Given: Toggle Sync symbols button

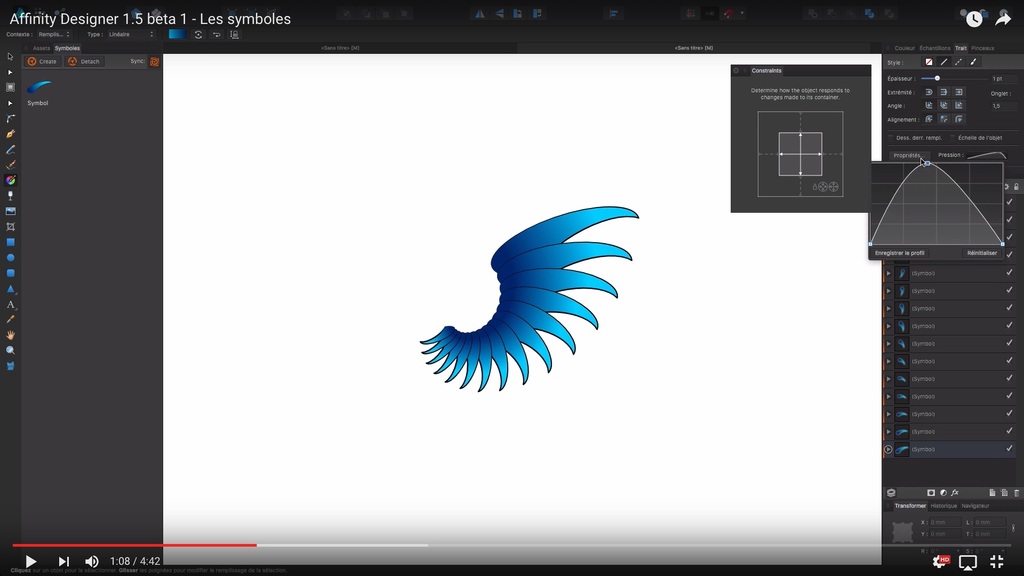Looking at the screenshot, I should 155,61.
